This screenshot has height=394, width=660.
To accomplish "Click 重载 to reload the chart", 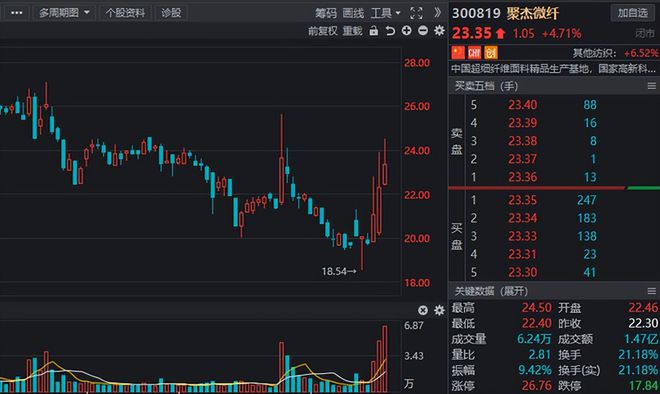I will pyautogui.click(x=352, y=31).
